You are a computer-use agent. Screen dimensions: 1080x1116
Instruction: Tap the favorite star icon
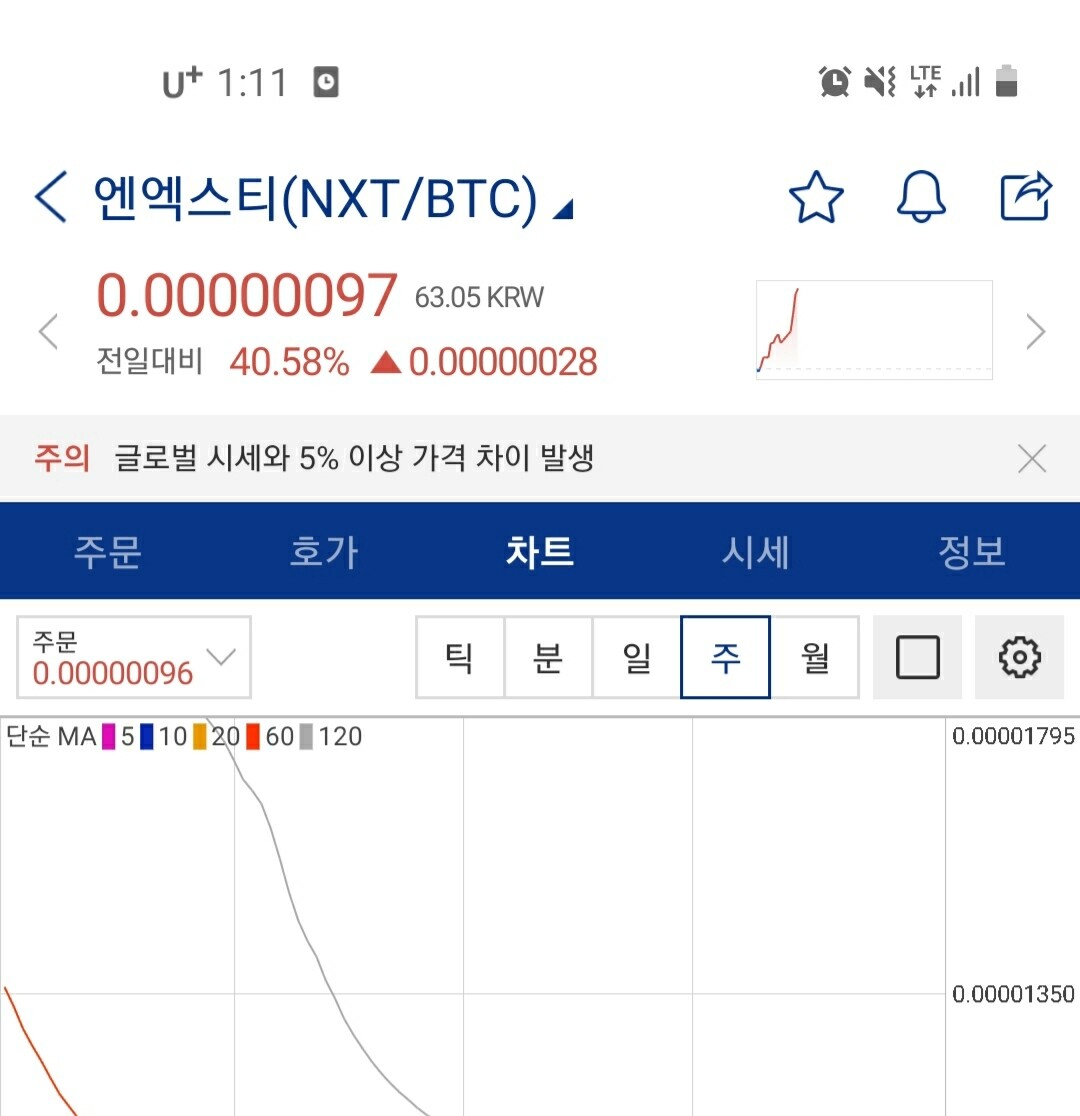tap(816, 197)
